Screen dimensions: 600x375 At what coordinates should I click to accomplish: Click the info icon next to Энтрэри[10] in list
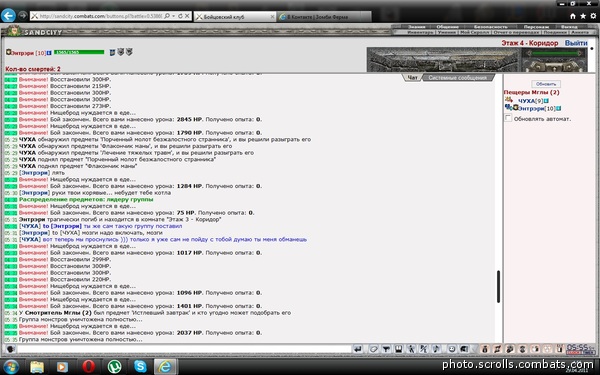tap(558, 109)
